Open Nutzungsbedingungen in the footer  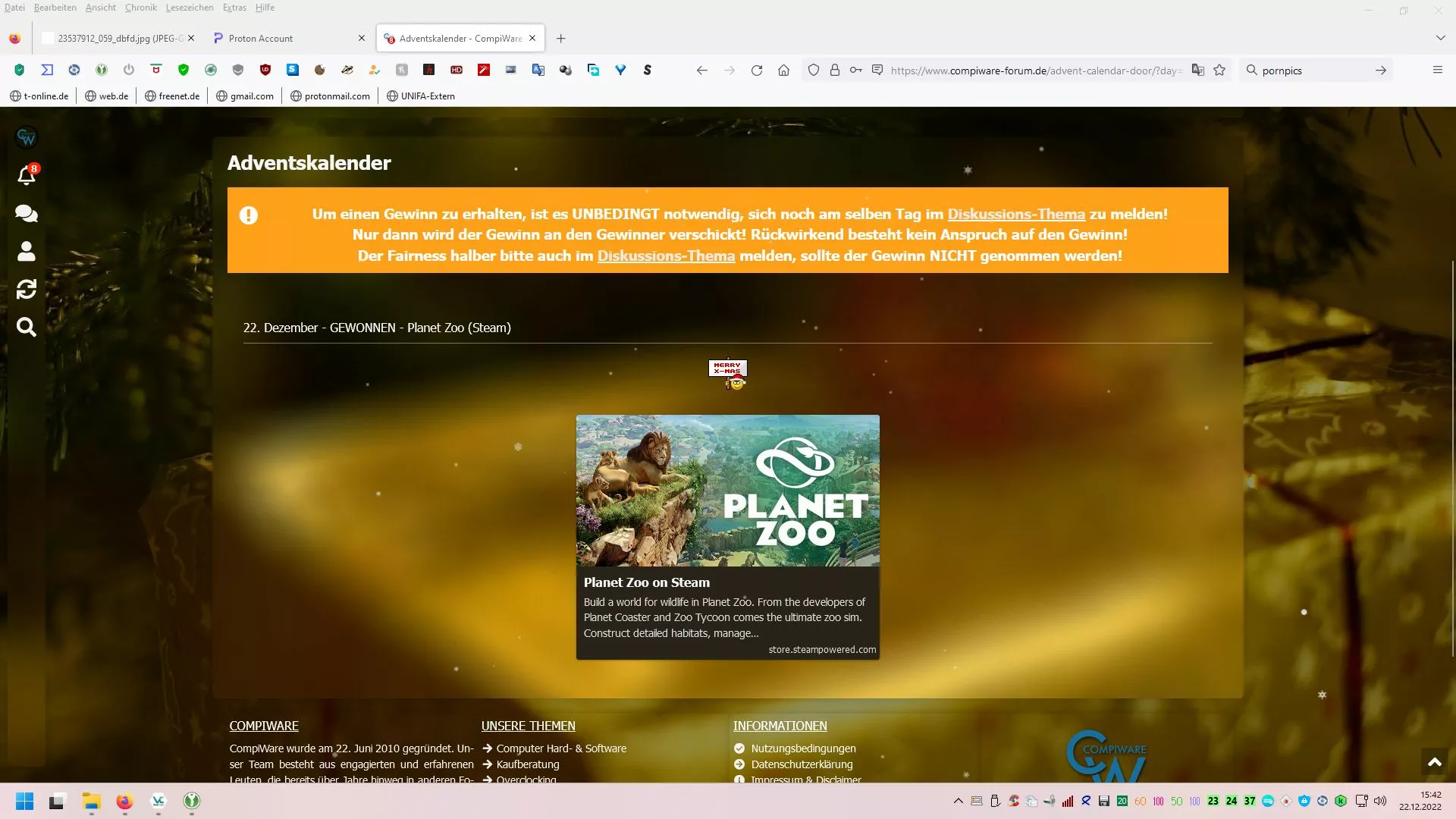(803, 748)
